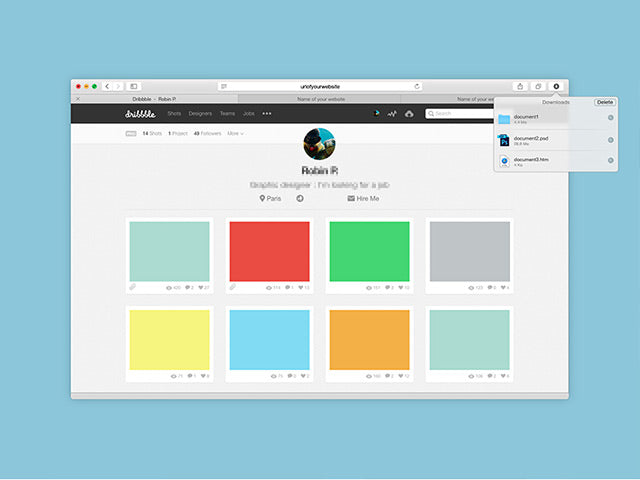Switch to the Dribbble - Robin P. tab
Viewport: 640px width, 480px height.
(155, 99)
